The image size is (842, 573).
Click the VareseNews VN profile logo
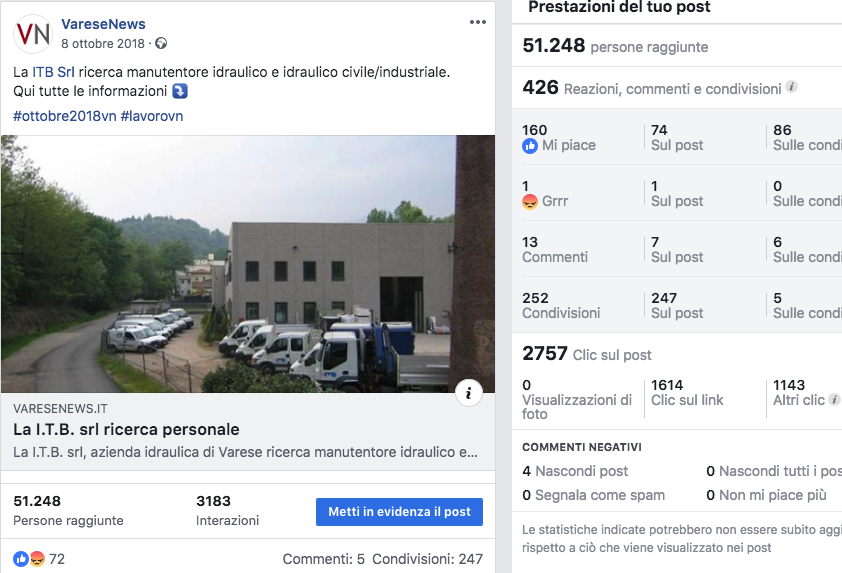(x=33, y=34)
